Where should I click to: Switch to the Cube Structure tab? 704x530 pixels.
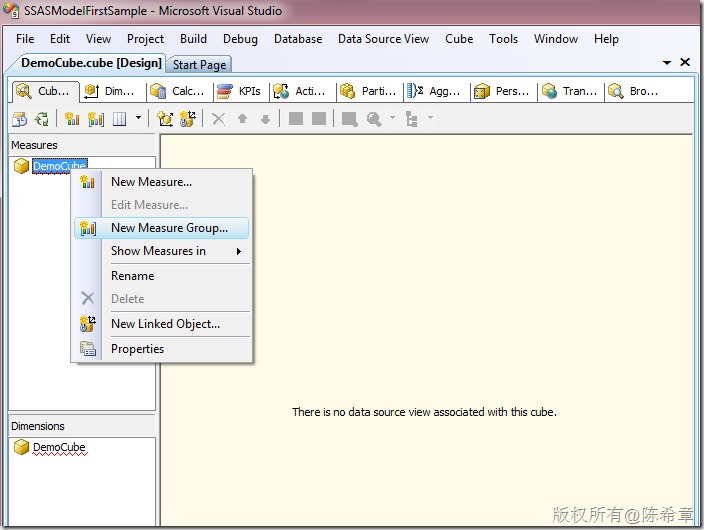(45, 91)
